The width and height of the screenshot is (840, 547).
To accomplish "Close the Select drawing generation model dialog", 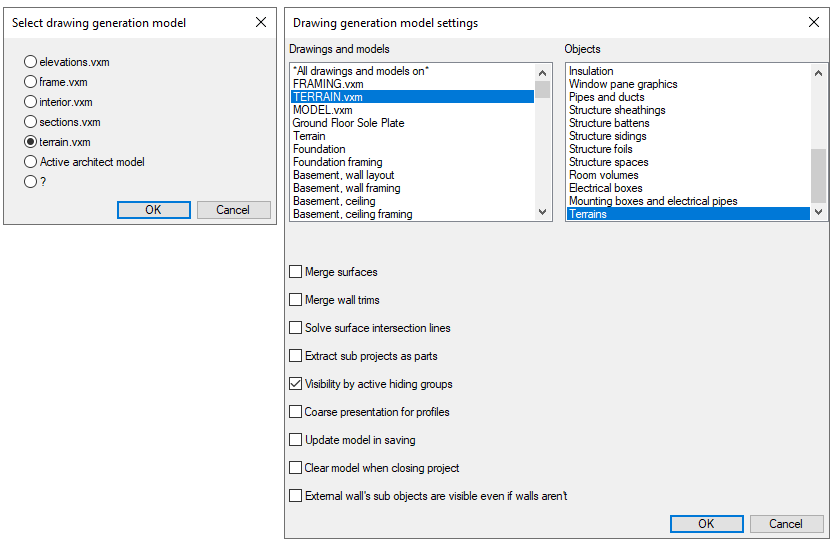I will [261, 22].
